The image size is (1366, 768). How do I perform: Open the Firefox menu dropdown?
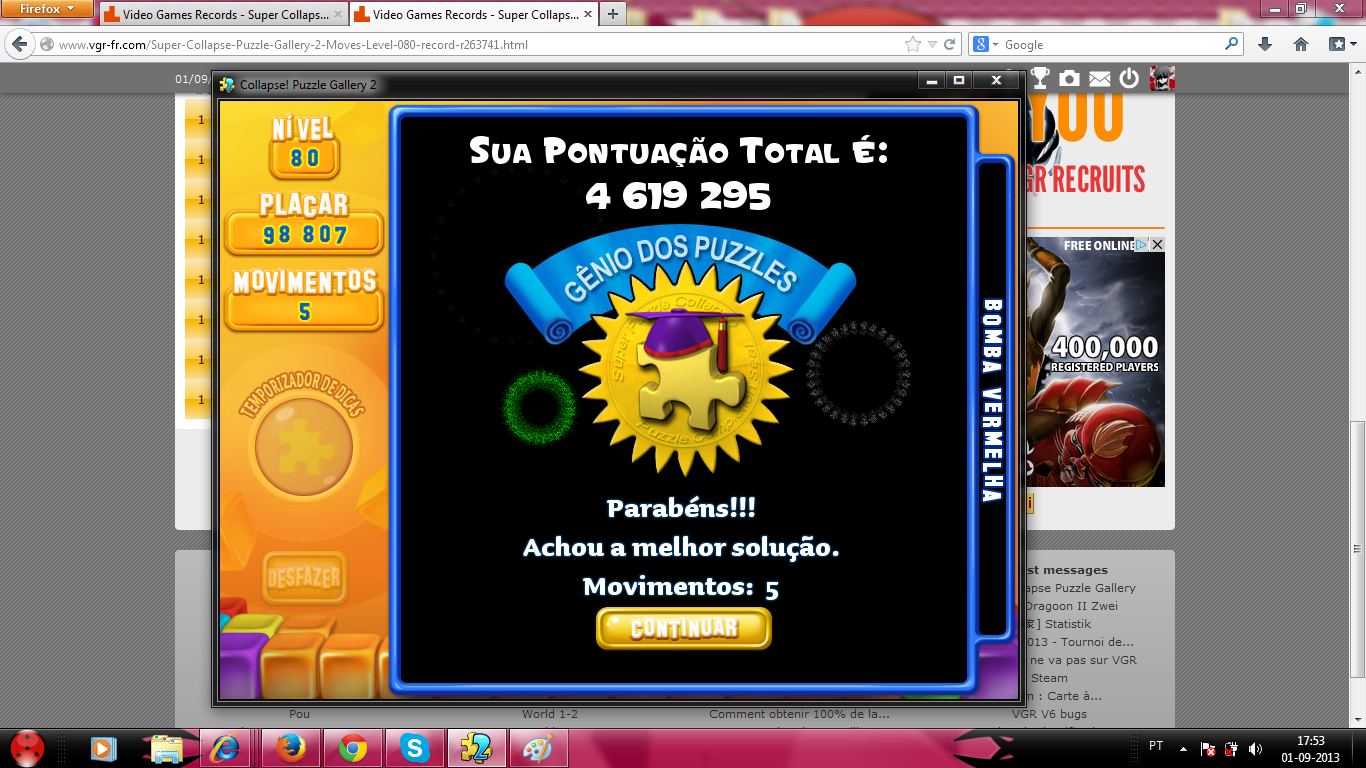(49, 9)
